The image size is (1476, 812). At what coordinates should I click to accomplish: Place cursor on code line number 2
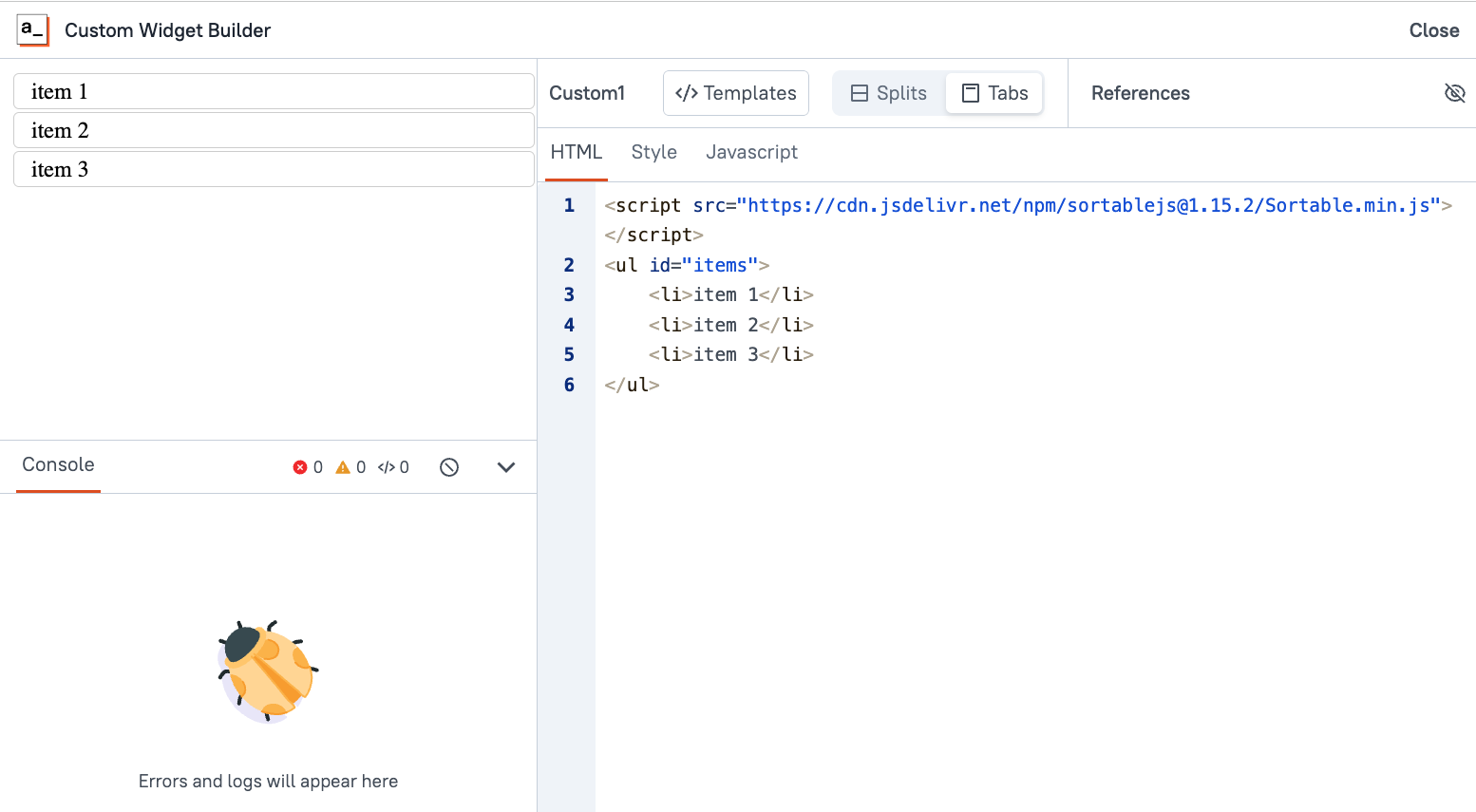point(569,265)
